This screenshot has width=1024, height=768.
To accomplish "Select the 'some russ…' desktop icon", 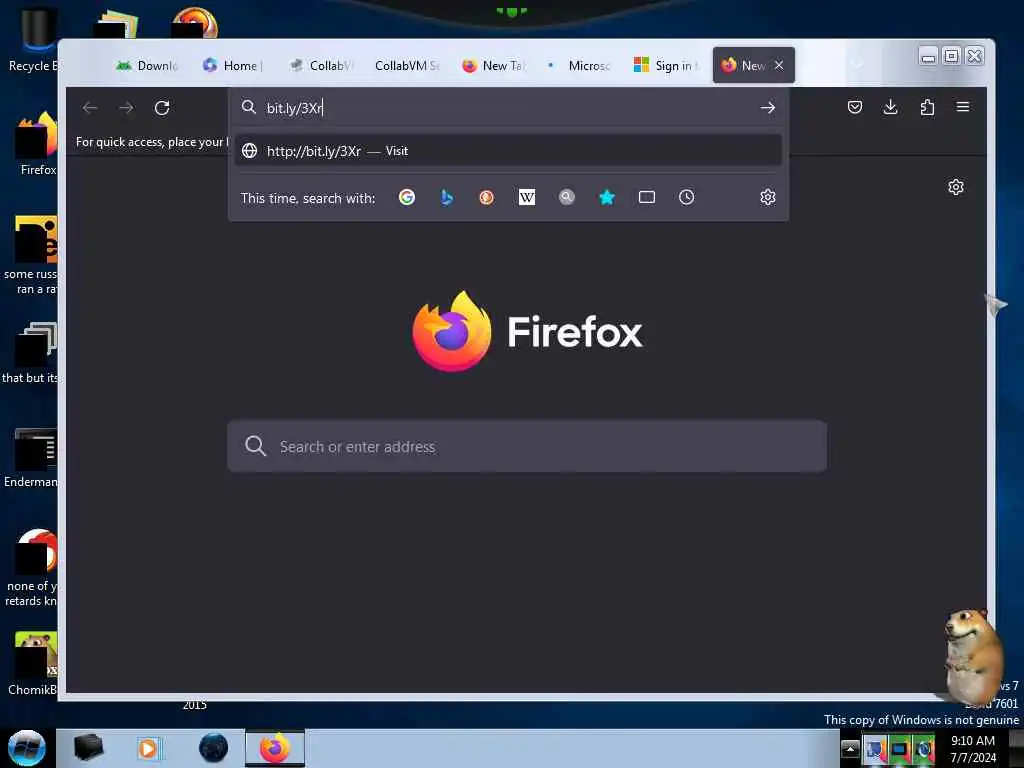I will [31, 256].
